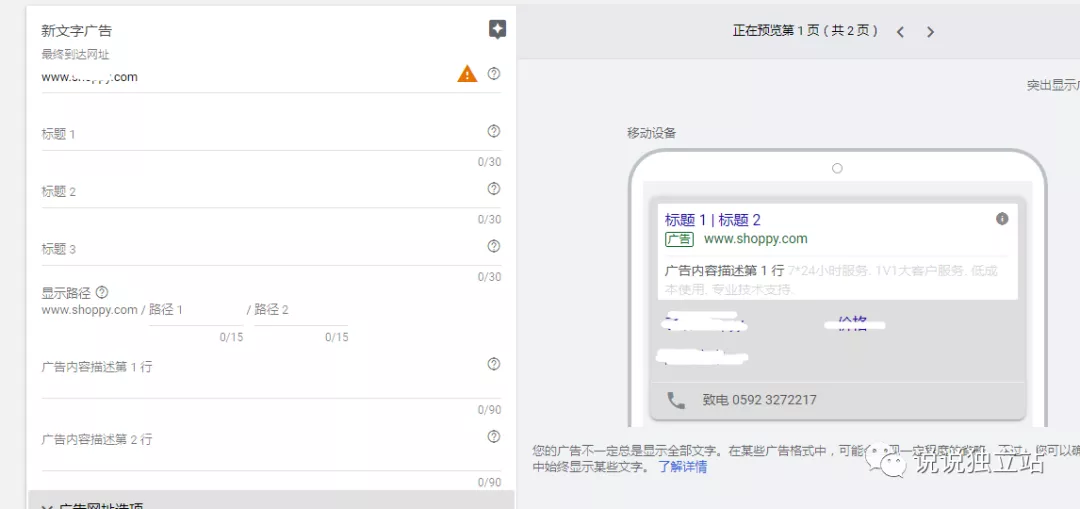Click the orange warning triangle icon
Screen dimensions: 1080x509
(x=467, y=74)
